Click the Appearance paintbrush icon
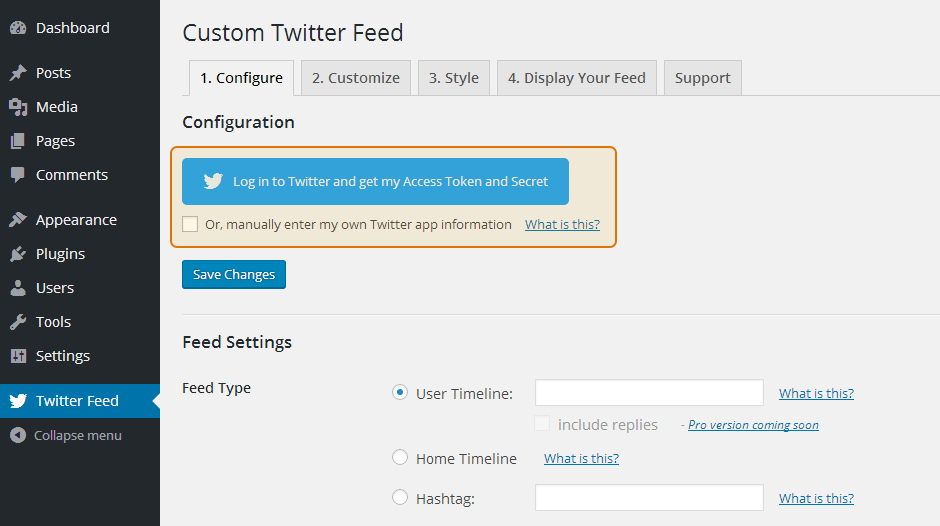940x526 pixels. click(x=18, y=220)
